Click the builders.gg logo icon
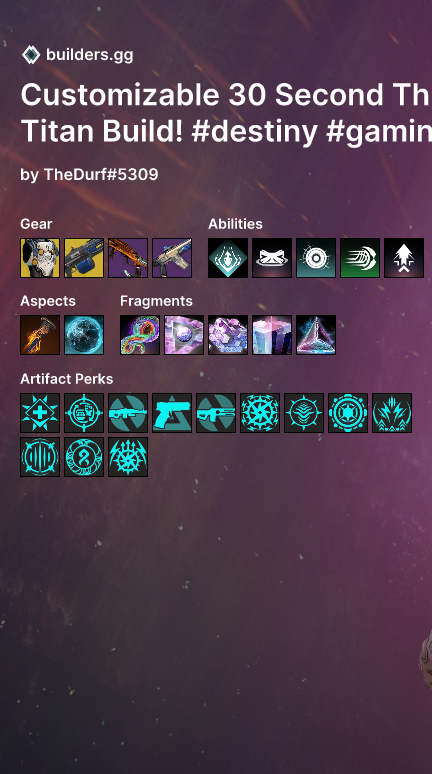The width and height of the screenshot is (432, 774). coord(31,55)
